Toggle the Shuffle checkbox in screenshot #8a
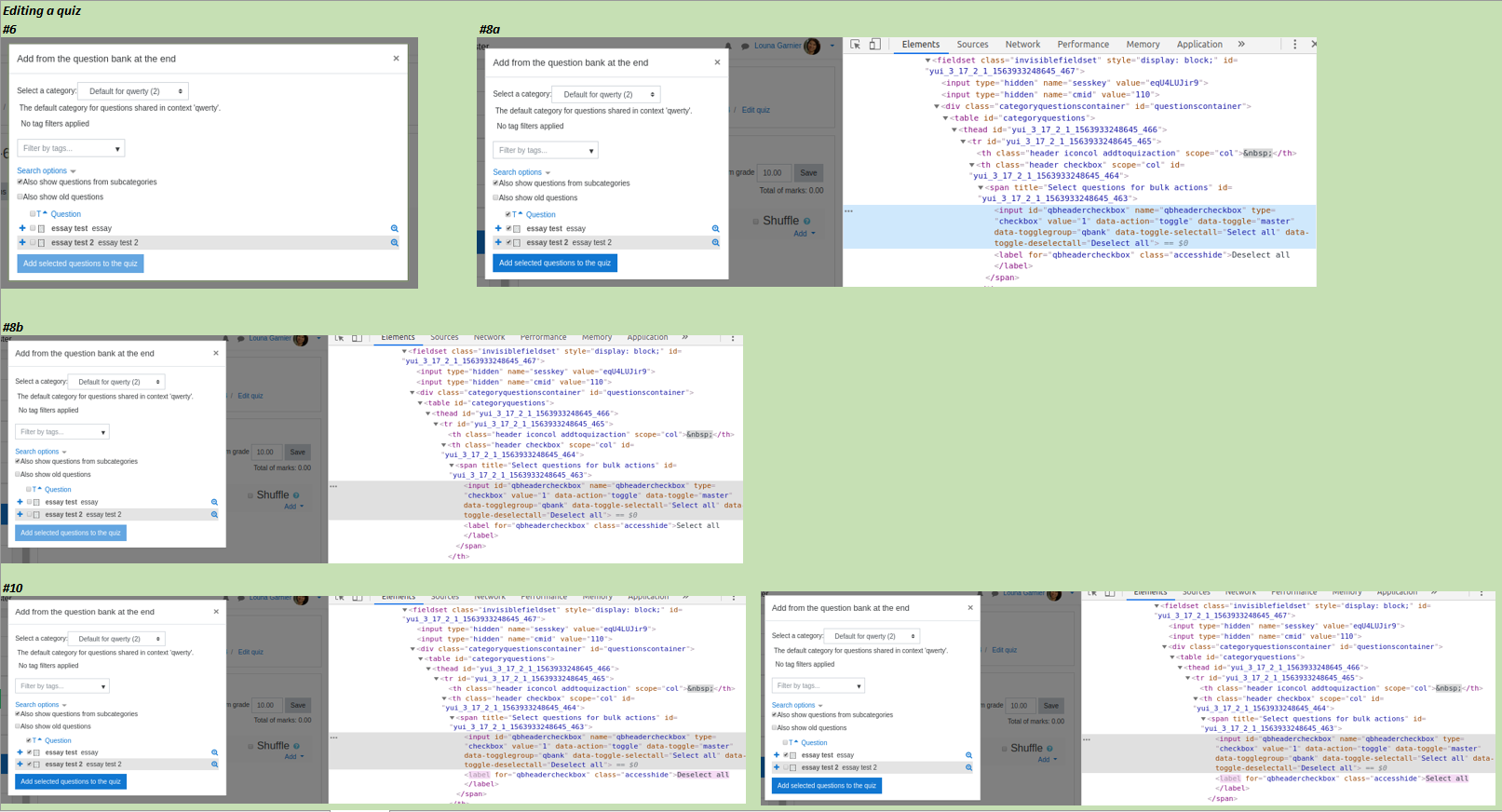This screenshot has width=1502, height=812. [756, 222]
